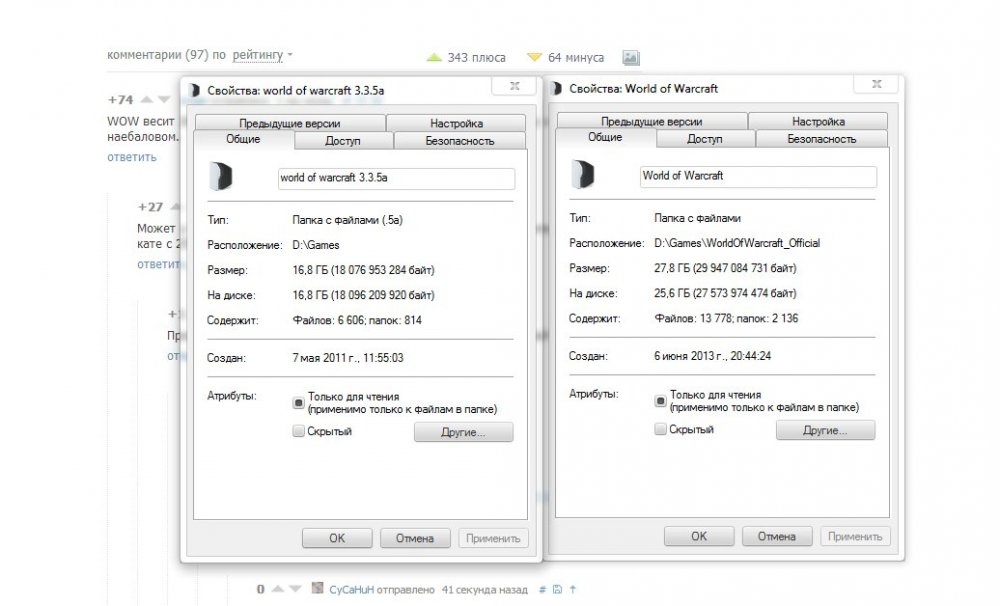Screen dimensions: 1000x606
Task: Click 'Применить' in World of Warcraft window
Action: (x=855, y=536)
